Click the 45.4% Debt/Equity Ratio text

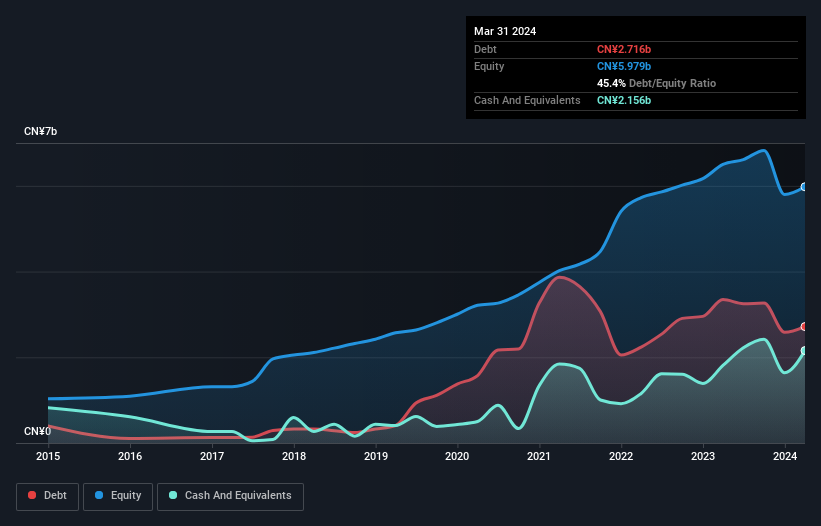click(x=656, y=83)
